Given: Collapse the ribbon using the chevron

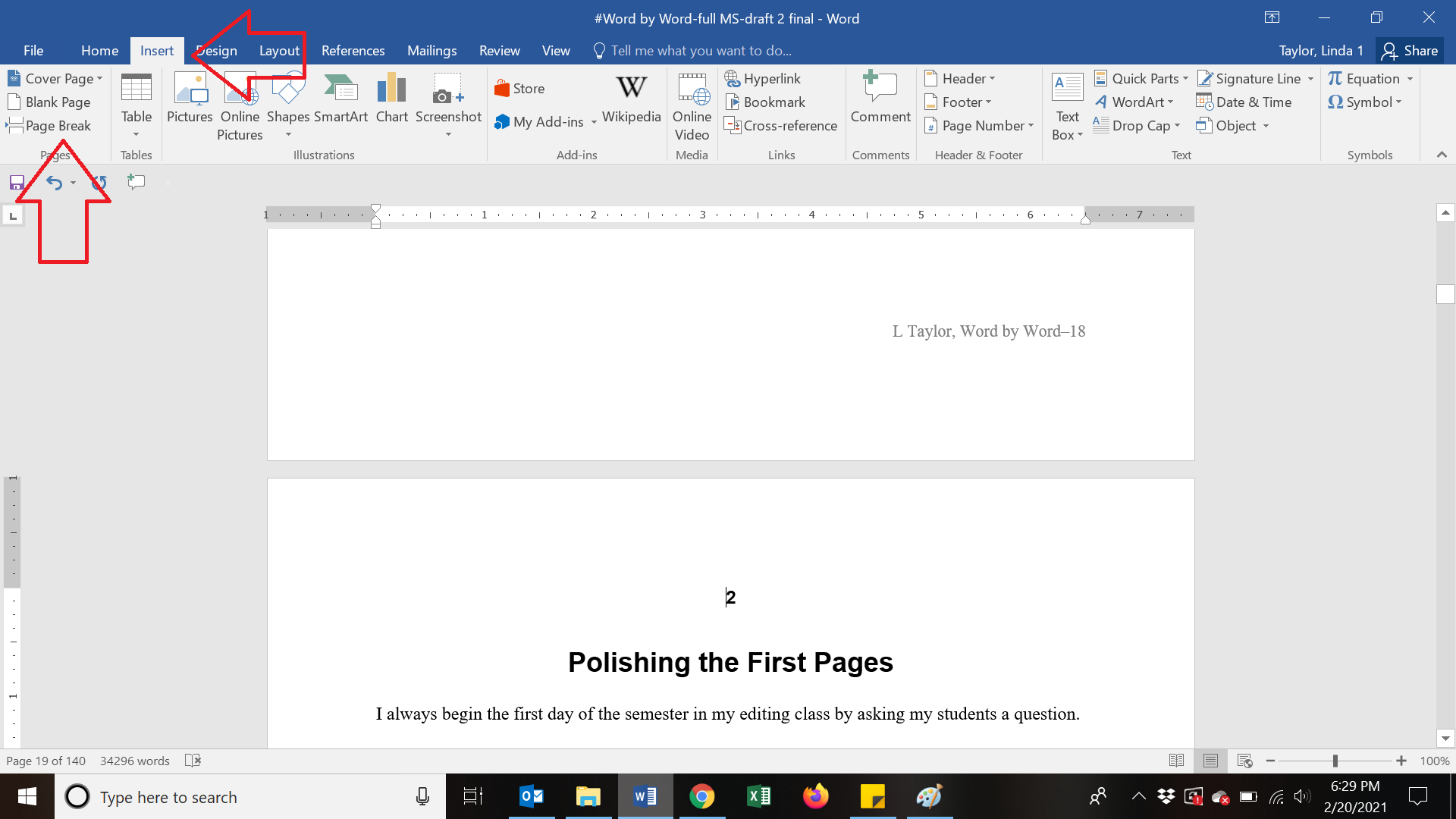Looking at the screenshot, I should 1442,155.
